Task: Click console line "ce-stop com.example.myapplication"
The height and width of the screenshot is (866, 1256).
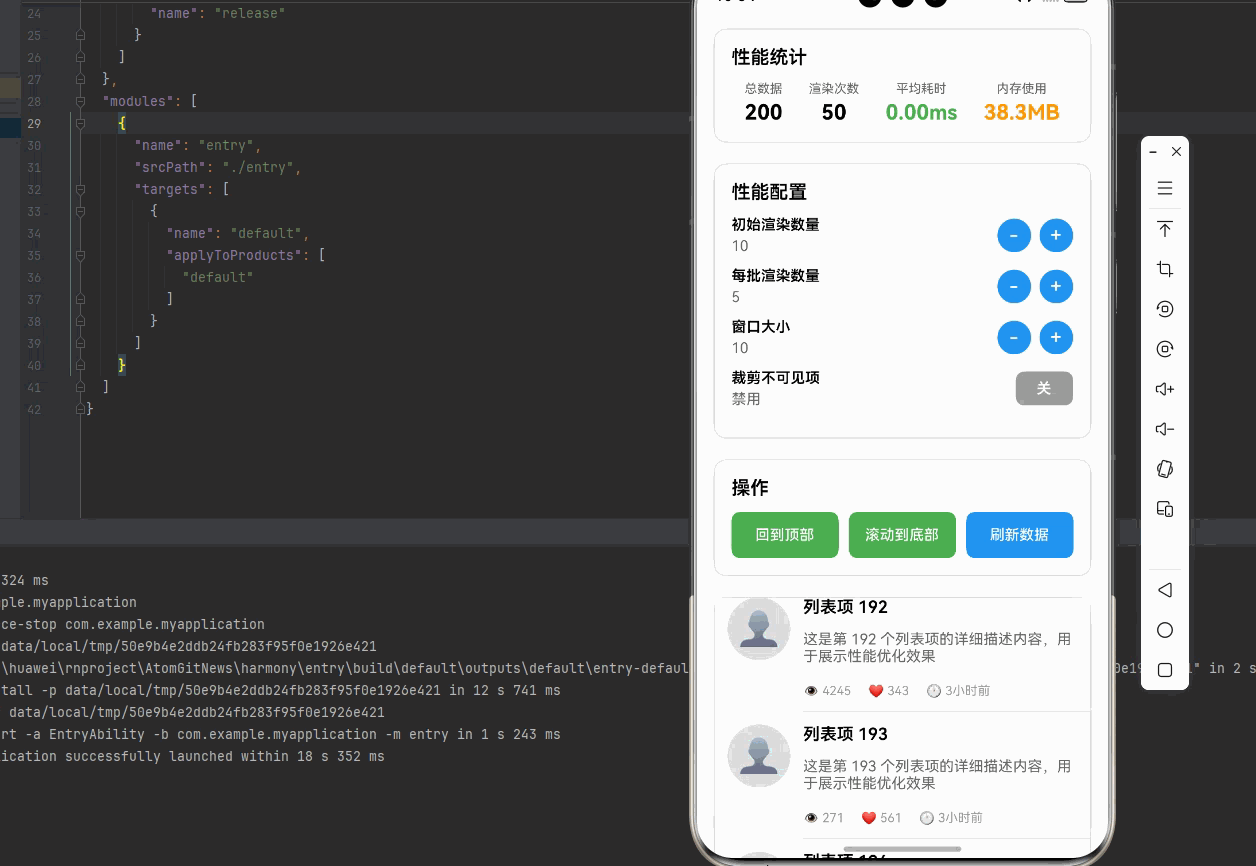Action: (x=132, y=624)
